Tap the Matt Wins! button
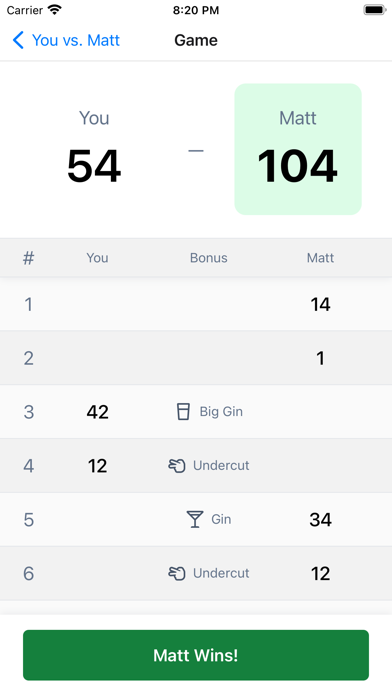The width and height of the screenshot is (392, 696). pos(196,655)
